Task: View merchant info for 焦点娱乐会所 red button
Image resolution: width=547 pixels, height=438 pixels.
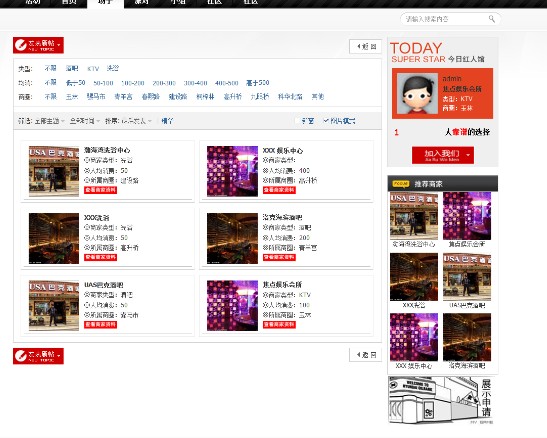Action: tap(279, 325)
